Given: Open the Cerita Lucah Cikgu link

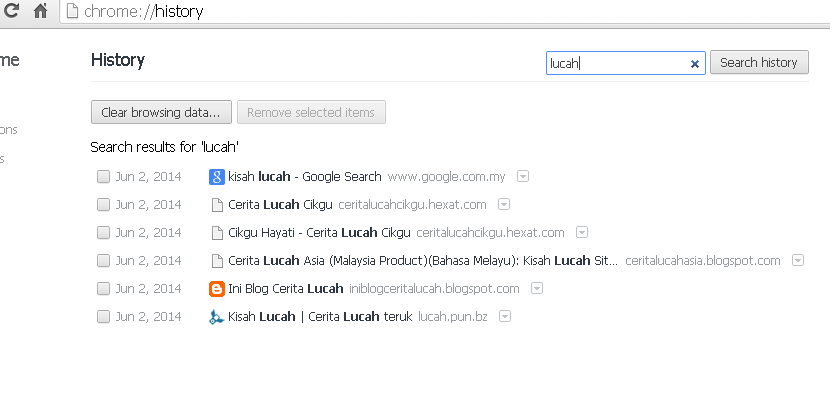Looking at the screenshot, I should [280, 205].
